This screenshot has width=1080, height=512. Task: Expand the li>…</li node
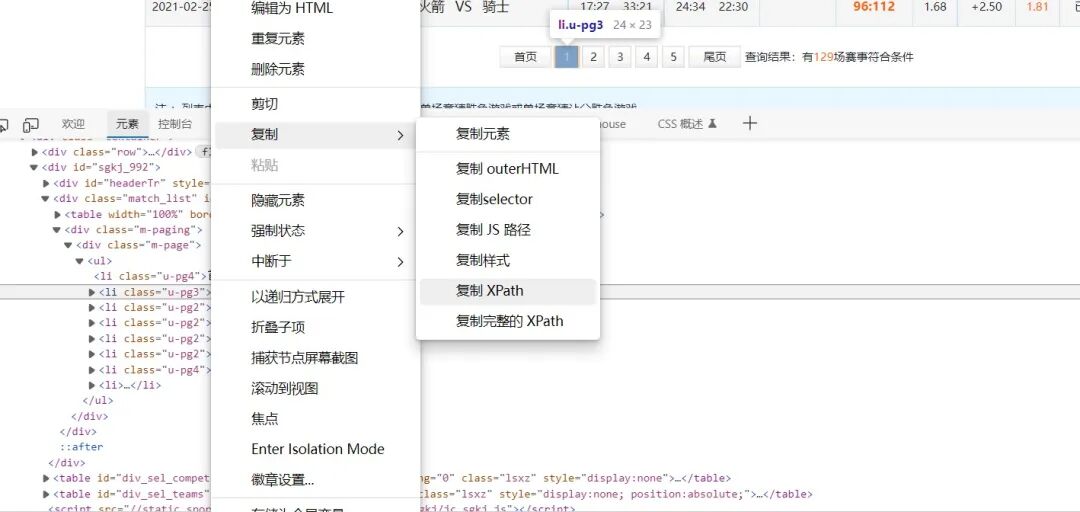pos(92,386)
